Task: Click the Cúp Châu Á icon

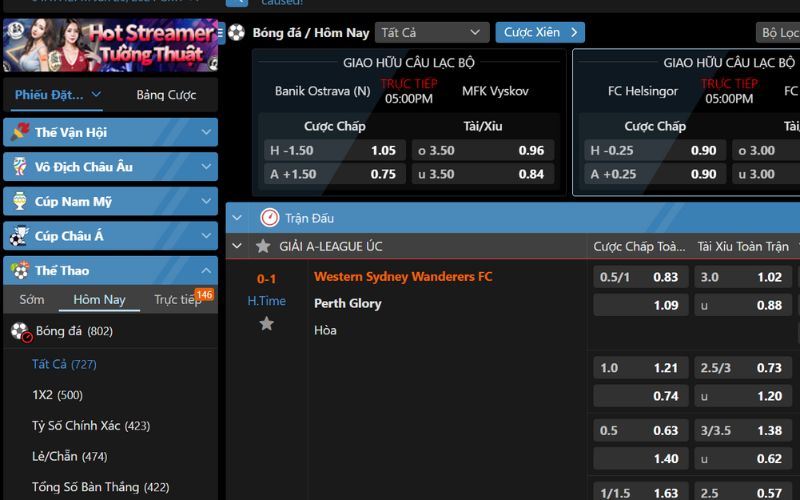Action: pyautogui.click(x=19, y=236)
